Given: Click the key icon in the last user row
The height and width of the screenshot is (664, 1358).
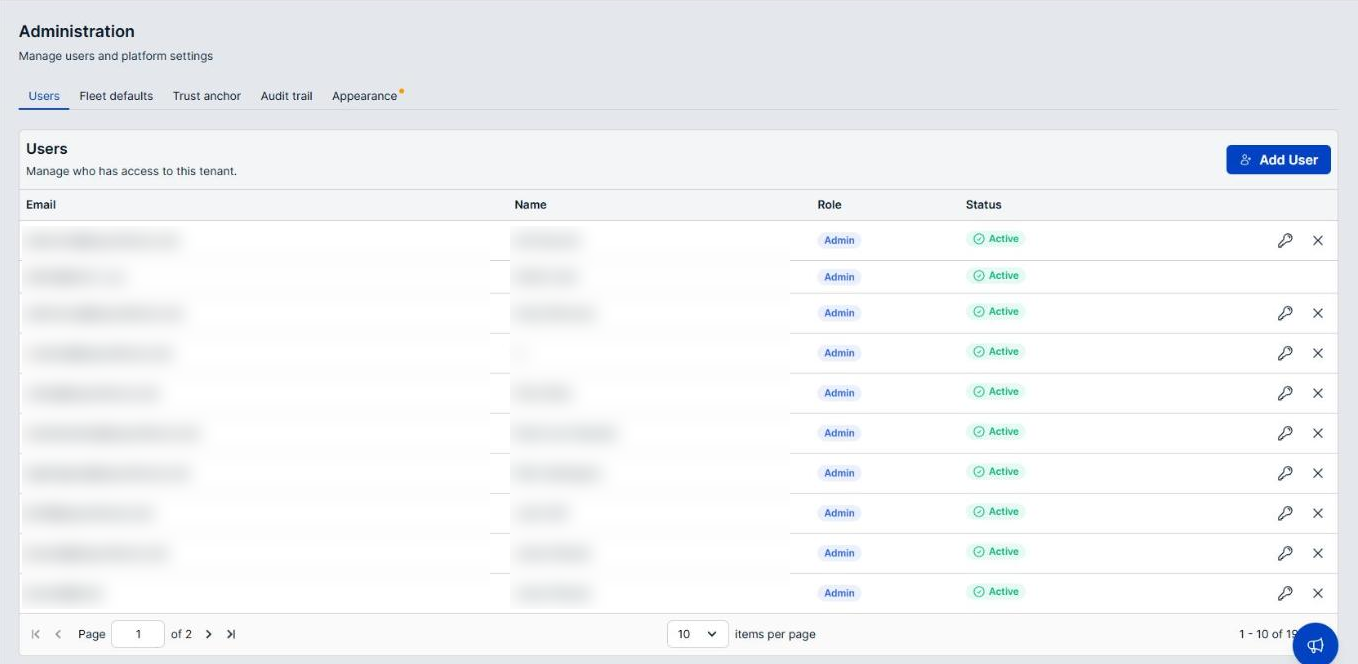Looking at the screenshot, I should (1285, 593).
